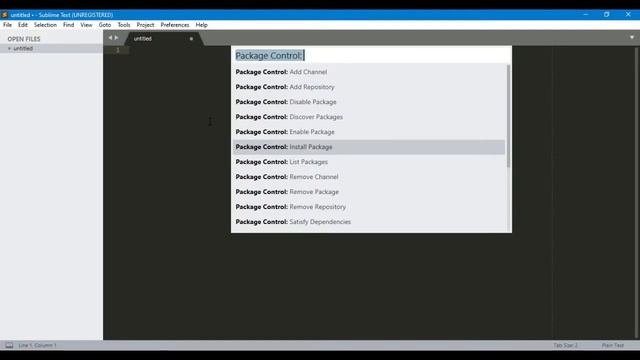Choose Package Control: Remove Channel
The image size is (640, 360).
369,177
